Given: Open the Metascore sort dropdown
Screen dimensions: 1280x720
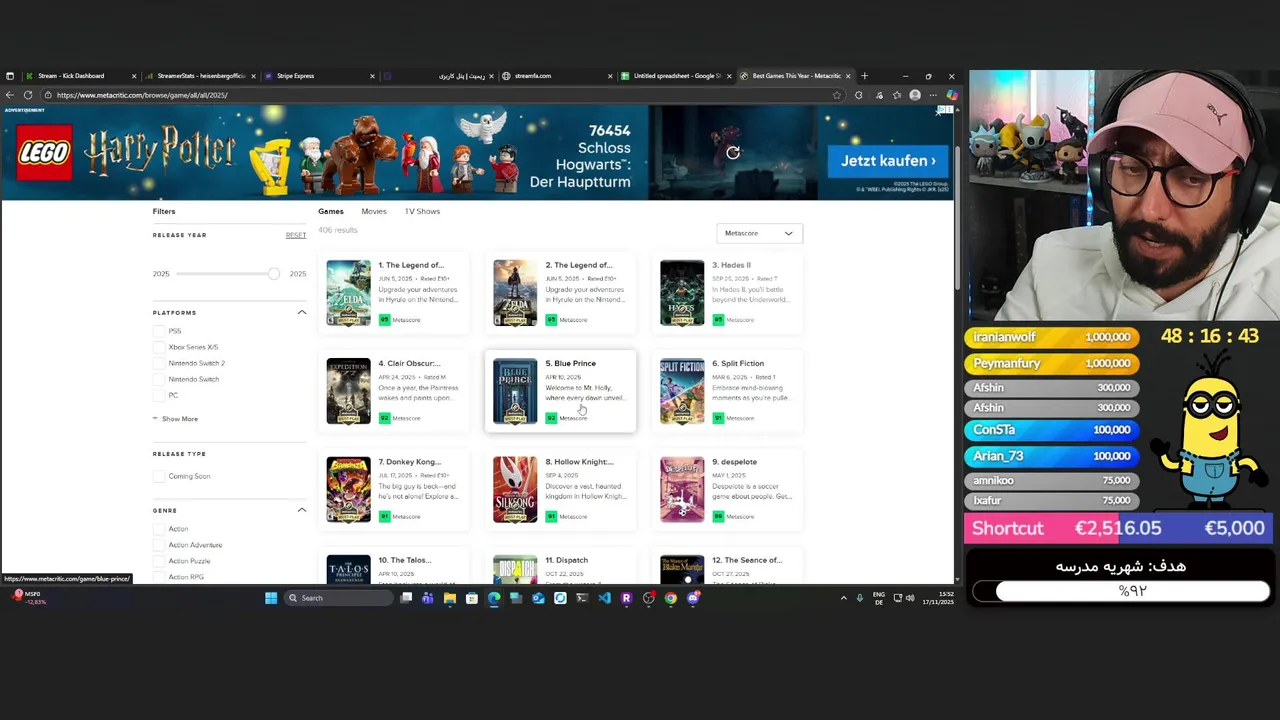Looking at the screenshot, I should pyautogui.click(x=759, y=233).
